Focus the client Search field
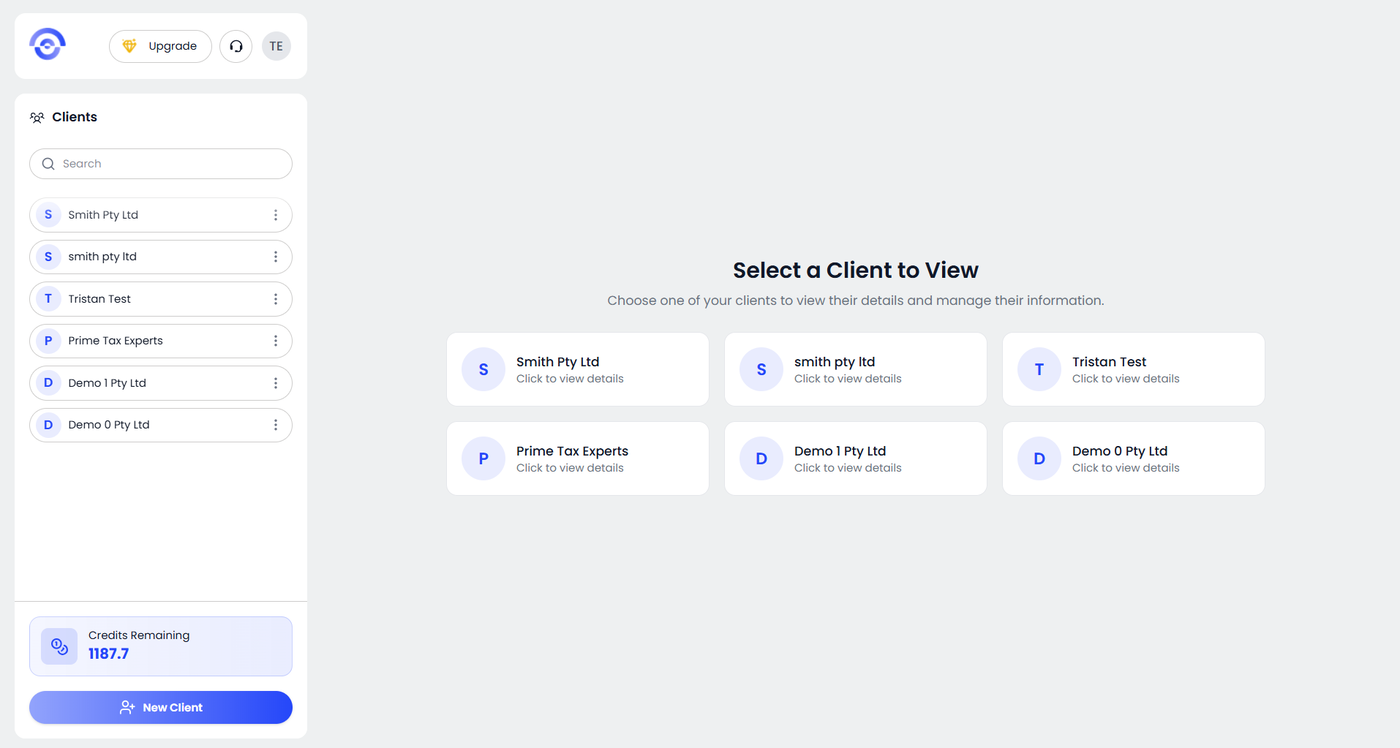 click(x=170, y=164)
